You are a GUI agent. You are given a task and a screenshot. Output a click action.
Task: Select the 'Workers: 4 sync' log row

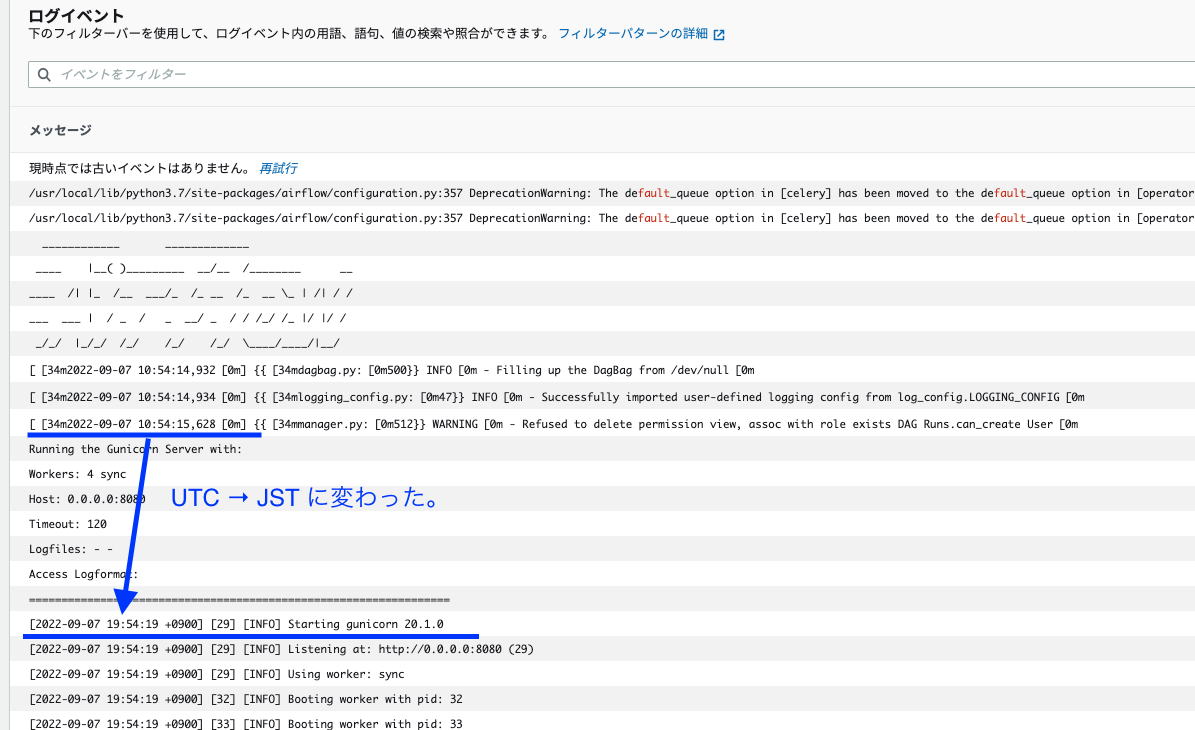coord(602,474)
